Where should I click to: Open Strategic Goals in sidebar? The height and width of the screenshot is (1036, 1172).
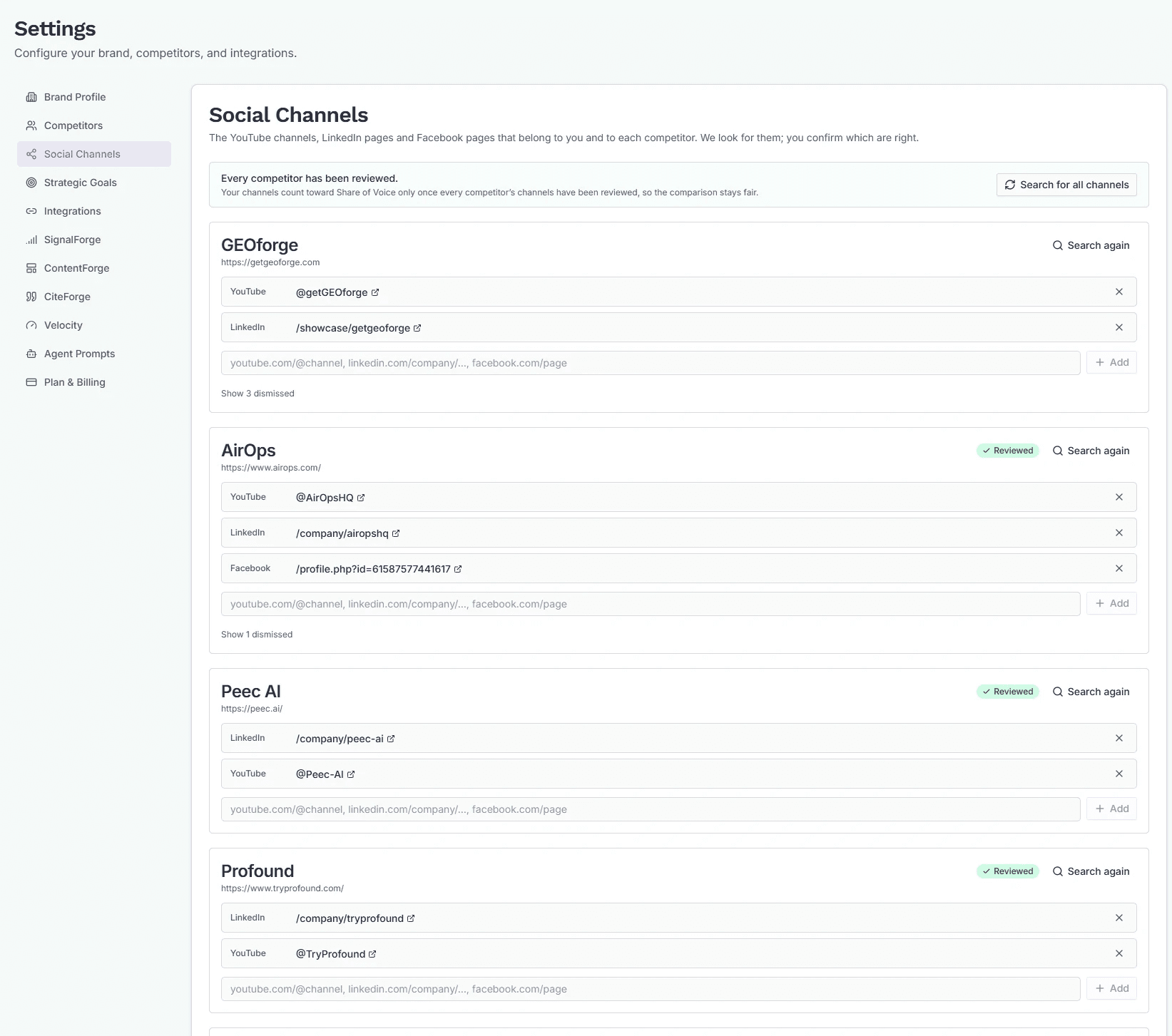(x=94, y=183)
